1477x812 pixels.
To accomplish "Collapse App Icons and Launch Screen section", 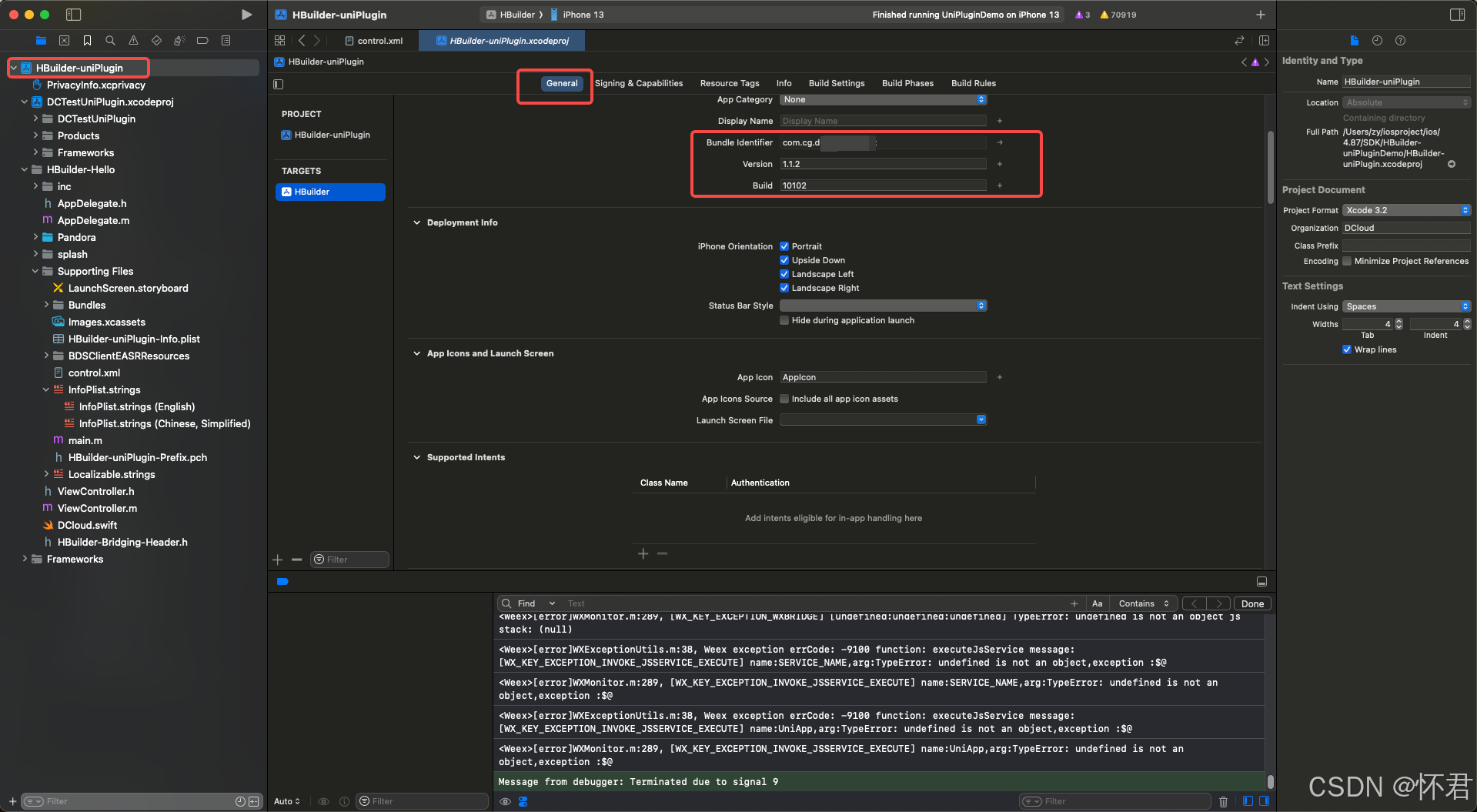I will [x=417, y=353].
